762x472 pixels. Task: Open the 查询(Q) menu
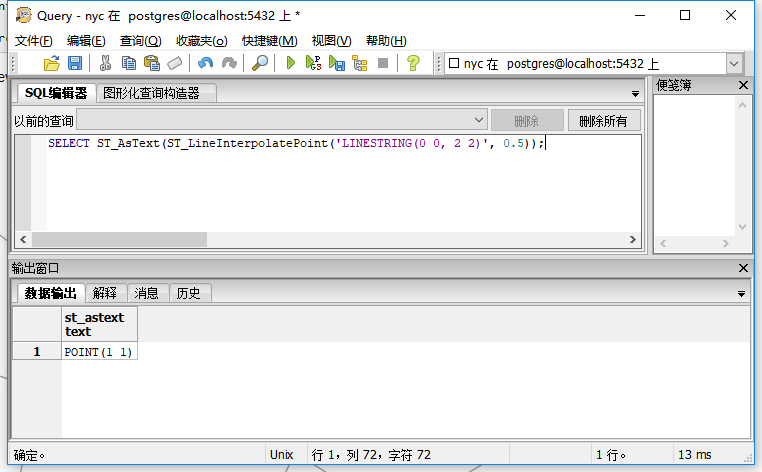[x=140, y=41]
